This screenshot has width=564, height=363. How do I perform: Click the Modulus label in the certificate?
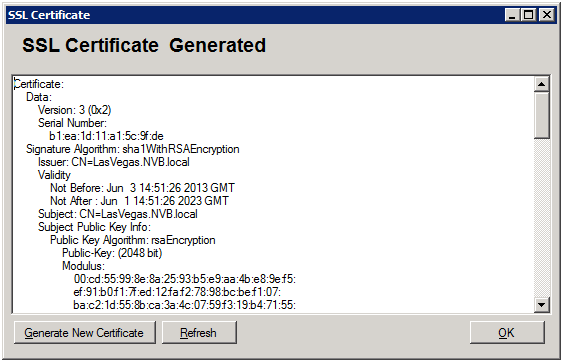pos(83,266)
